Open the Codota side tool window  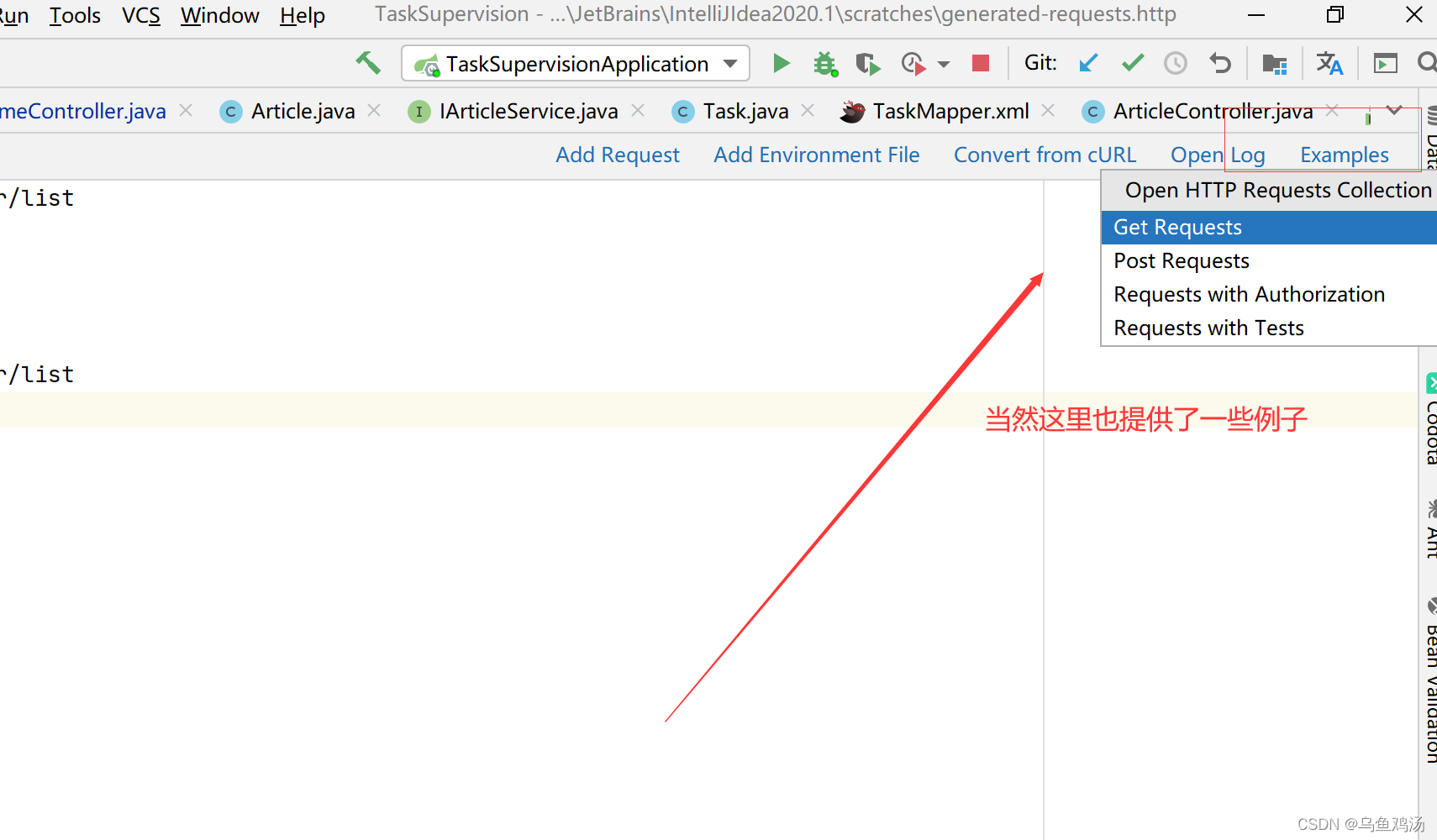tap(1430, 419)
